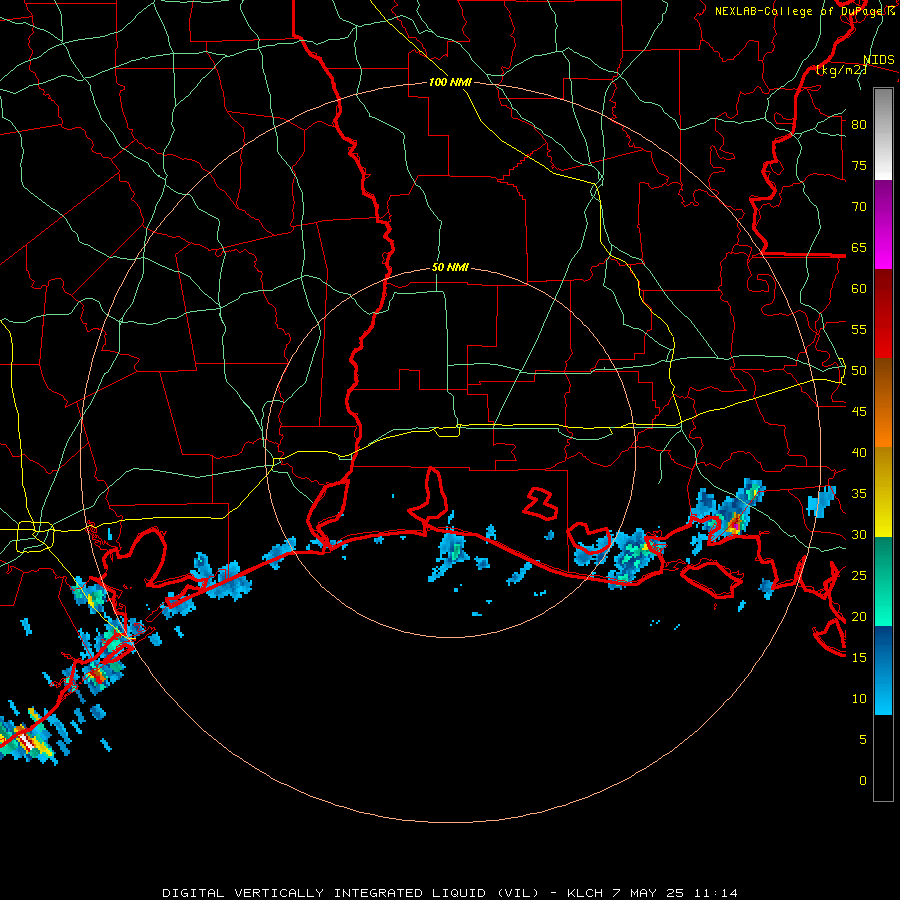Click the red segment of the color scale
The height and width of the screenshot is (900, 900).
pos(883,314)
